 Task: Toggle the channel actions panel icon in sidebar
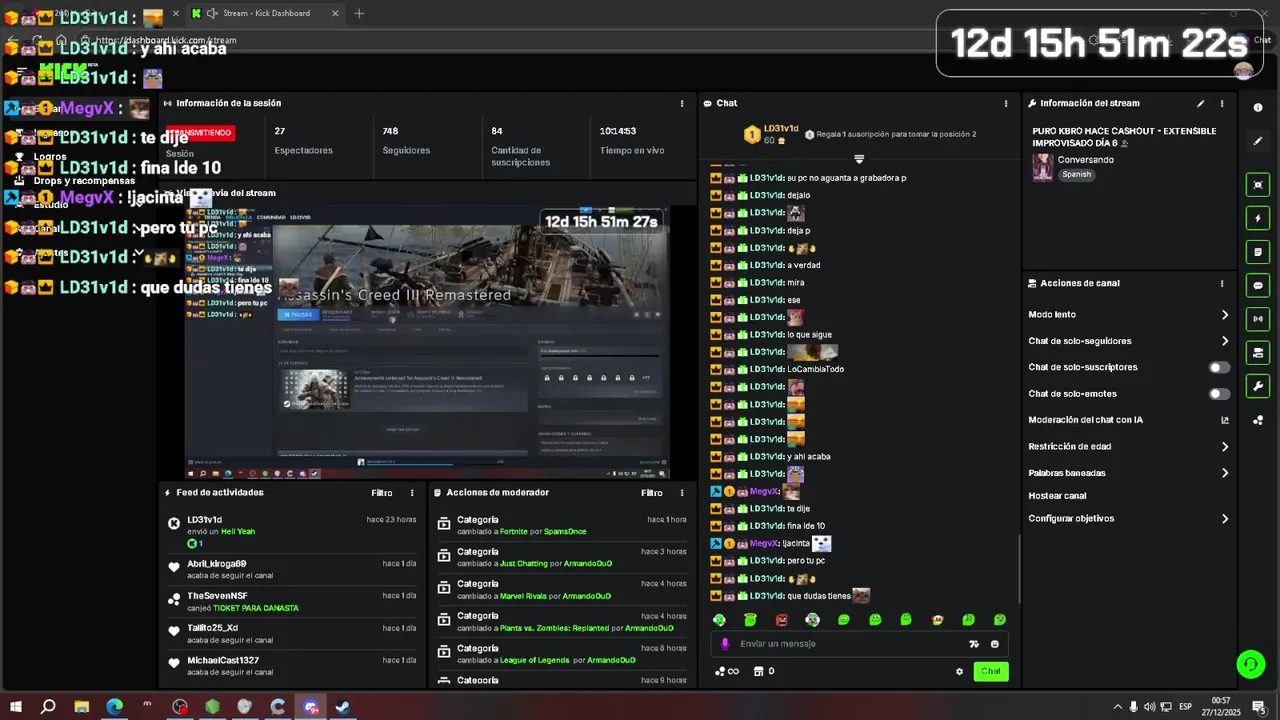pos(1258,353)
